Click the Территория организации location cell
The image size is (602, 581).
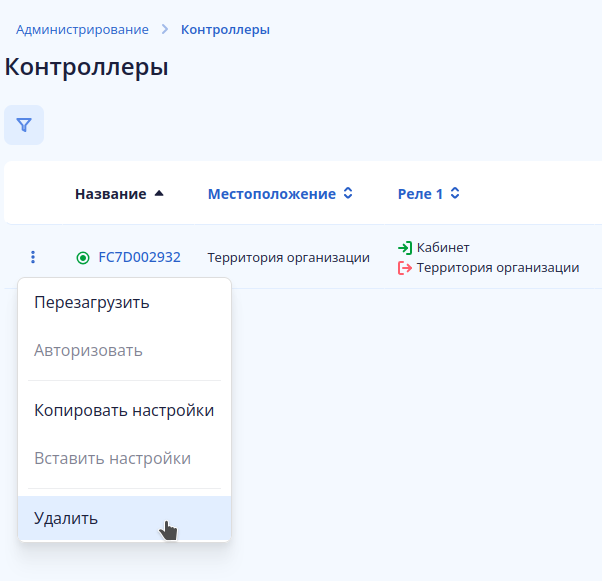[288, 257]
